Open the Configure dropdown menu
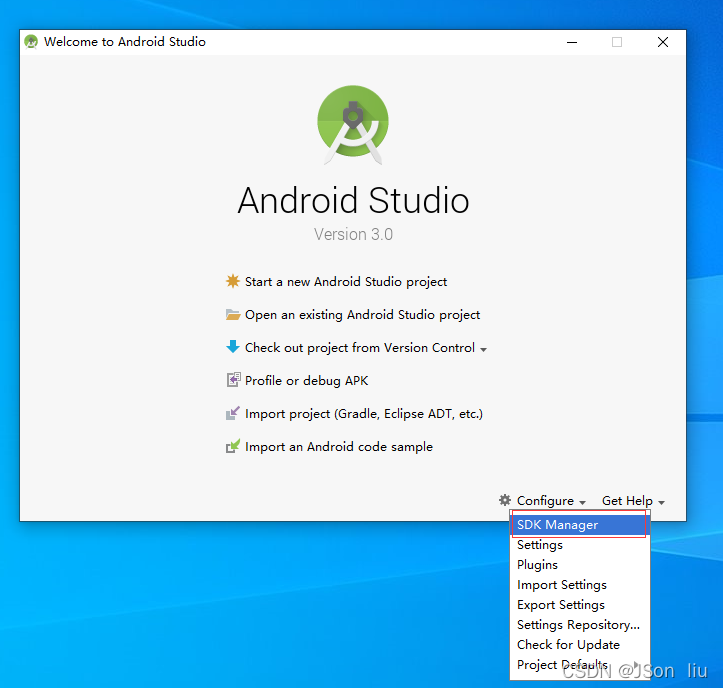Screen dimensions: 723x688 [x=551, y=501]
